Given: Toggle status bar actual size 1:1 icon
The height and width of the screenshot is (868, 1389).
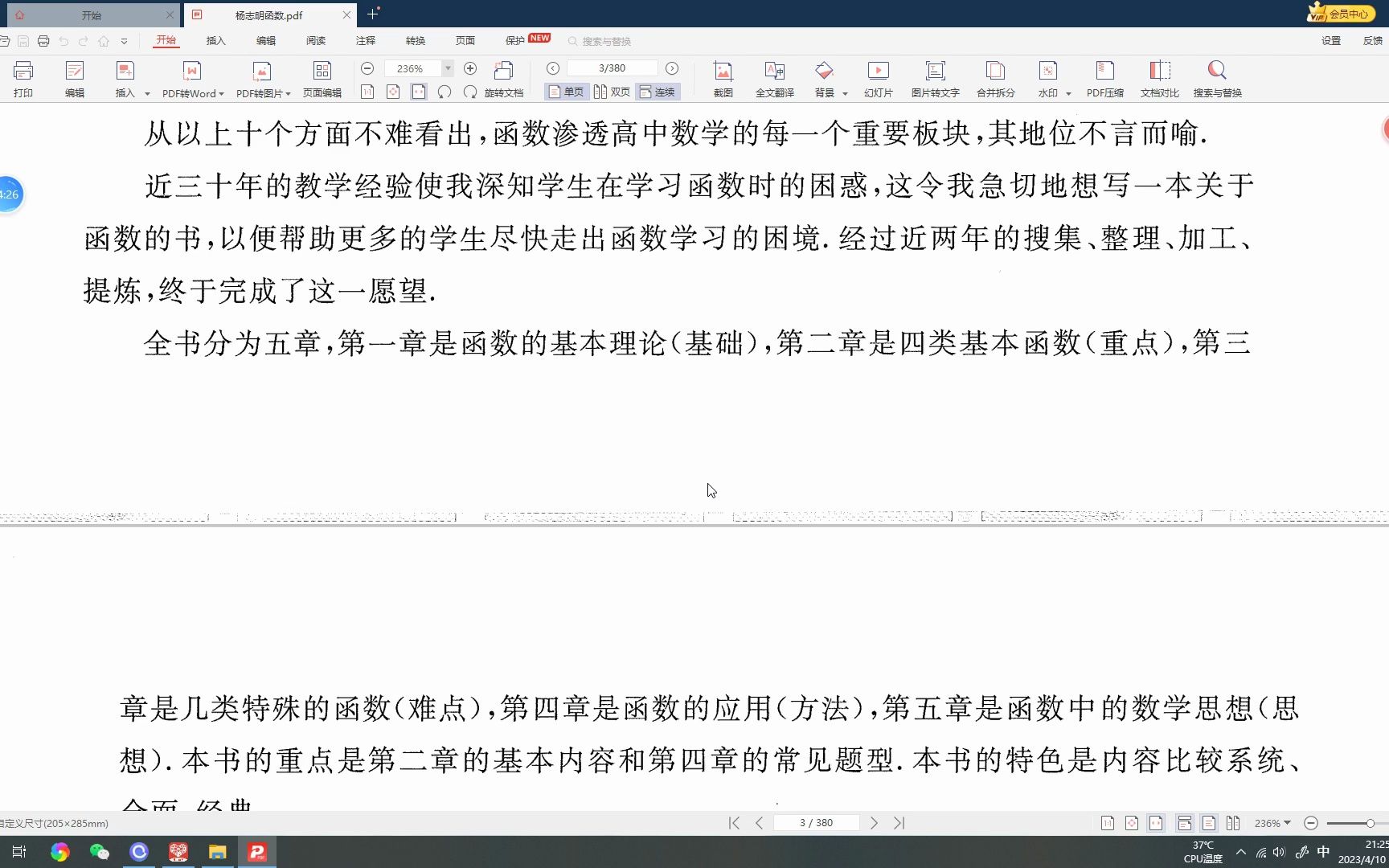Looking at the screenshot, I should click(x=1108, y=823).
